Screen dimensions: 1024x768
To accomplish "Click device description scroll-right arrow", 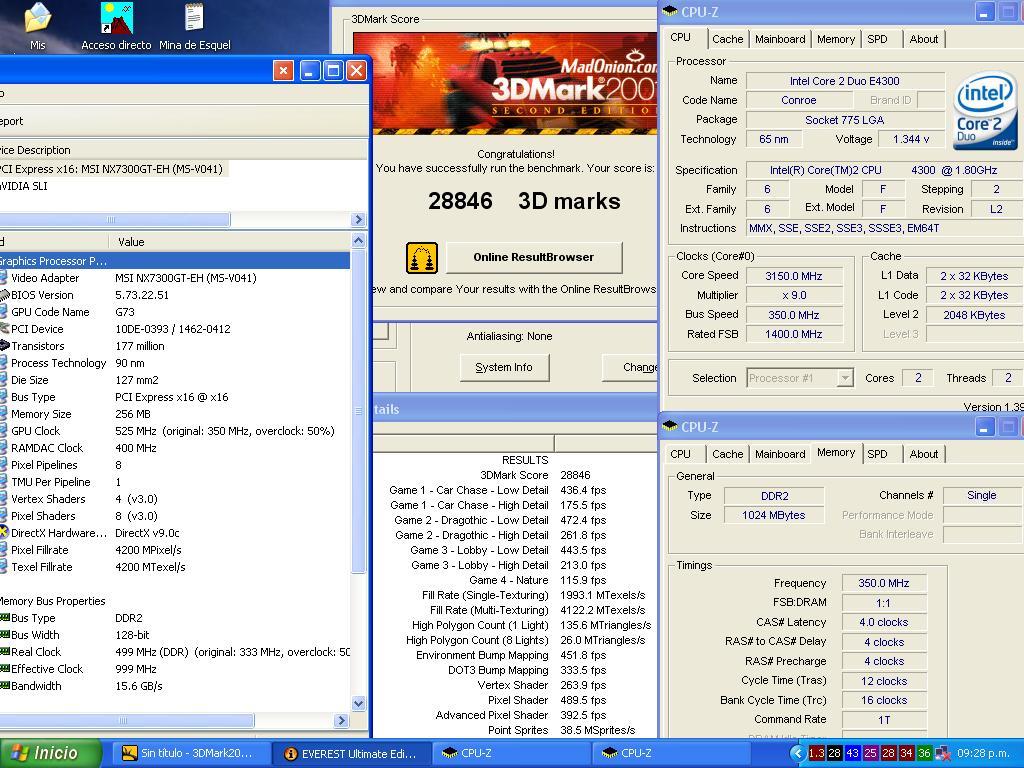I will pos(358,219).
